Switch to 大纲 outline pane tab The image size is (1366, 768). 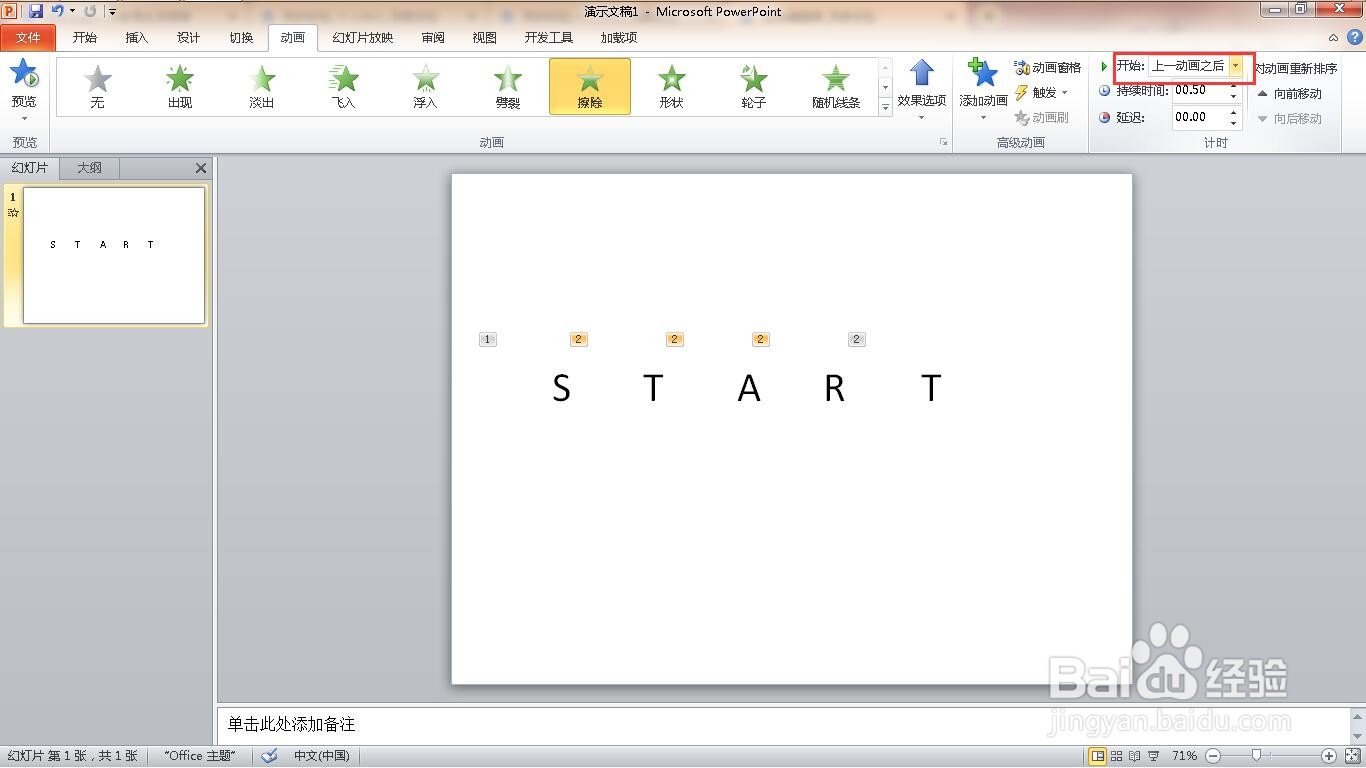[90, 168]
